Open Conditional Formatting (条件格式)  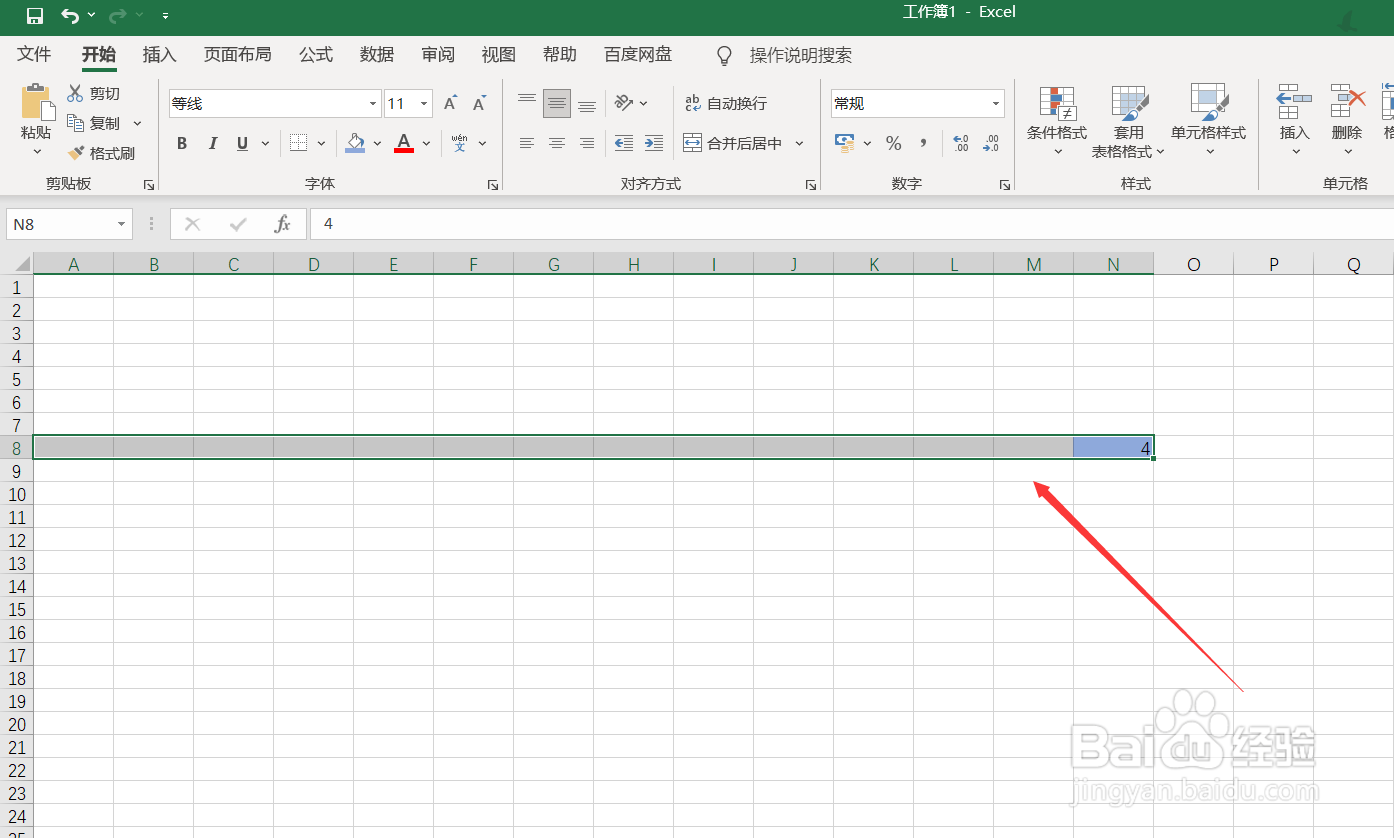coord(1057,121)
